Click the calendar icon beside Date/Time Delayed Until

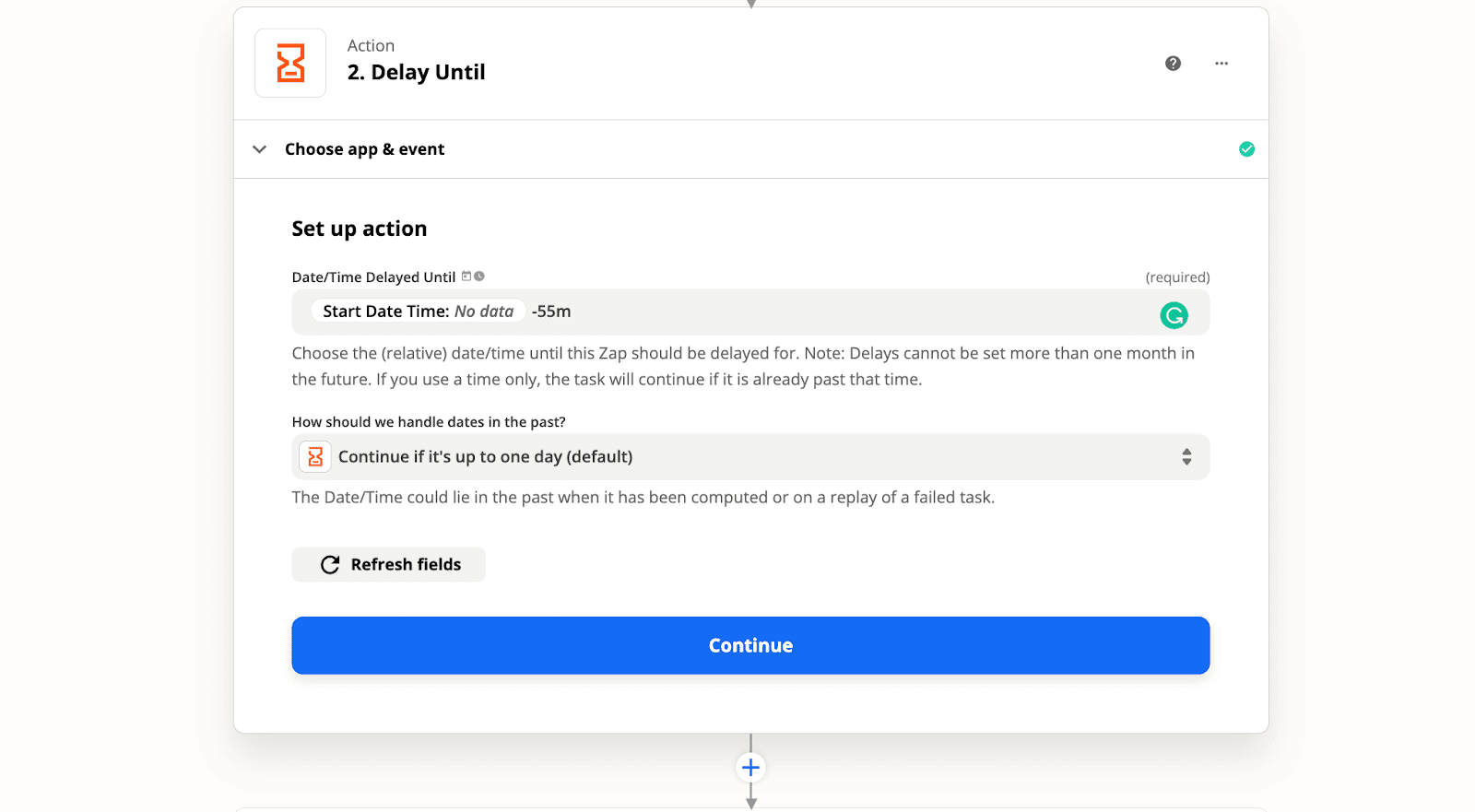click(466, 277)
